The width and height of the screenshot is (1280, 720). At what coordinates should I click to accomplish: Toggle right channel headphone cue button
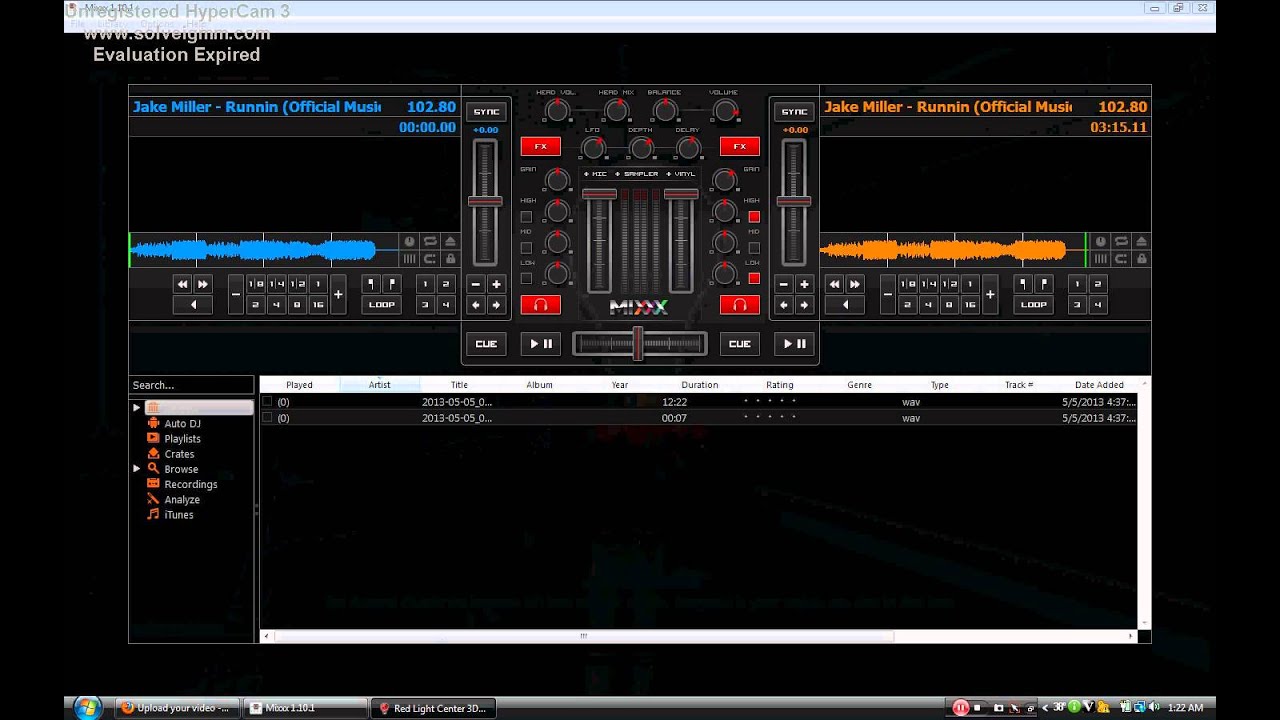(740, 305)
